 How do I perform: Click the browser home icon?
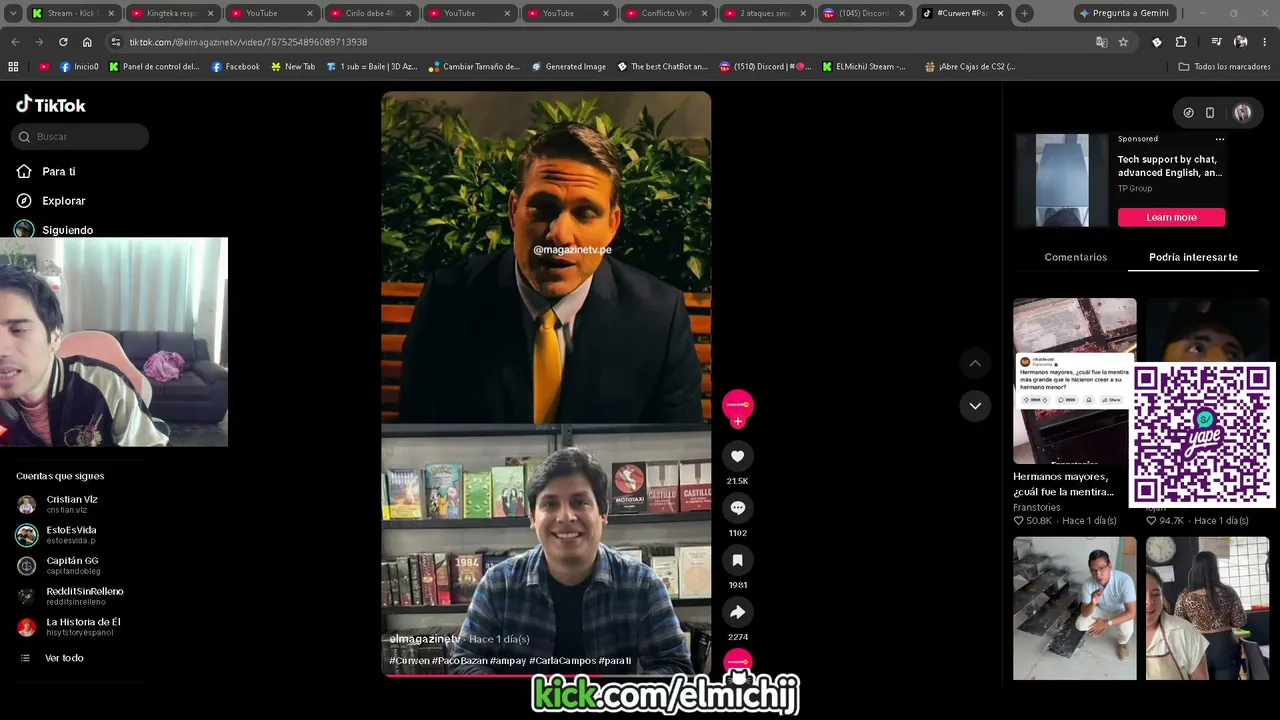[87, 42]
